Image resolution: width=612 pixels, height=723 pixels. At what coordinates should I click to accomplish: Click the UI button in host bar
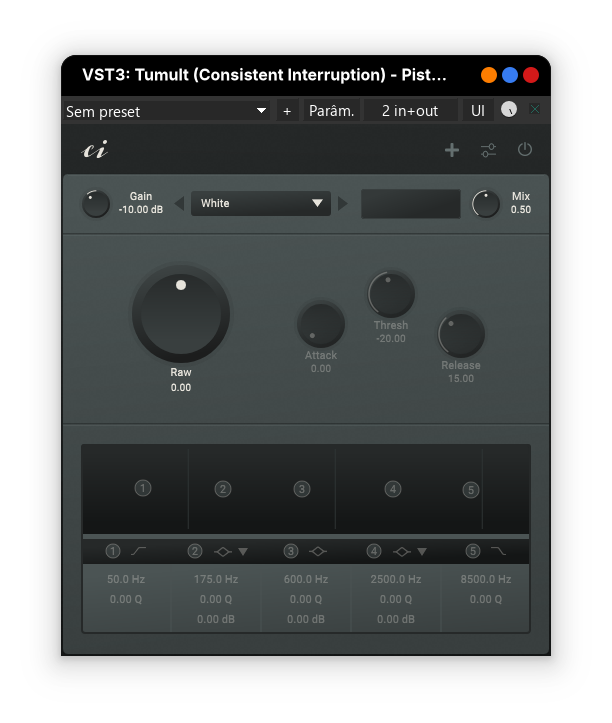478,111
